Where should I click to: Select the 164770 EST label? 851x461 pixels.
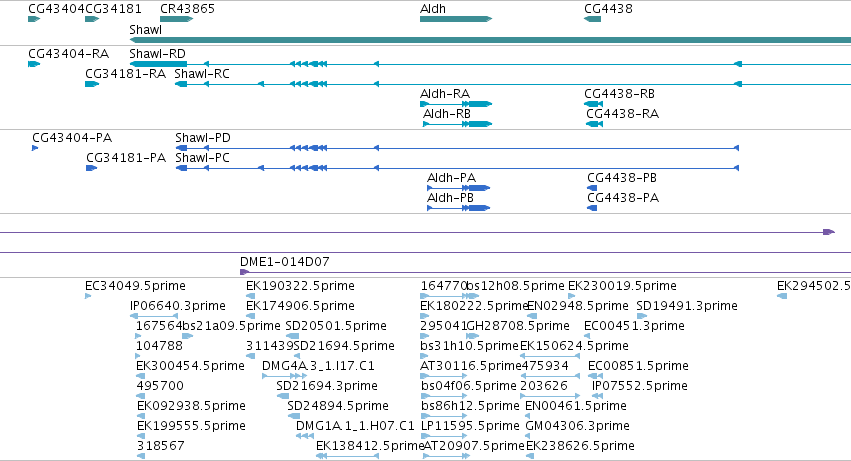(444, 286)
